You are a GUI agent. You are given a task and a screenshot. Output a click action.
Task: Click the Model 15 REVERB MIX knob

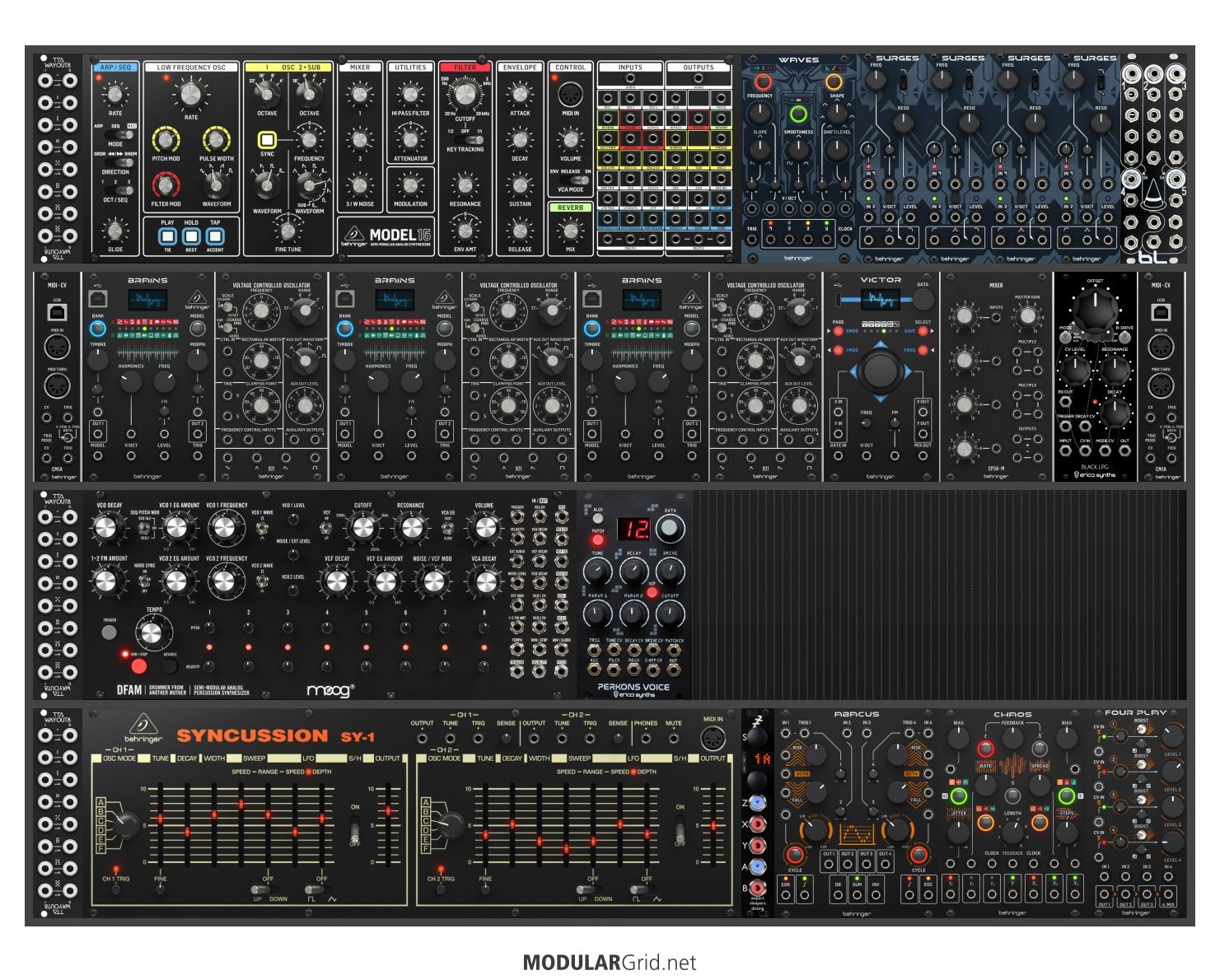(570, 230)
